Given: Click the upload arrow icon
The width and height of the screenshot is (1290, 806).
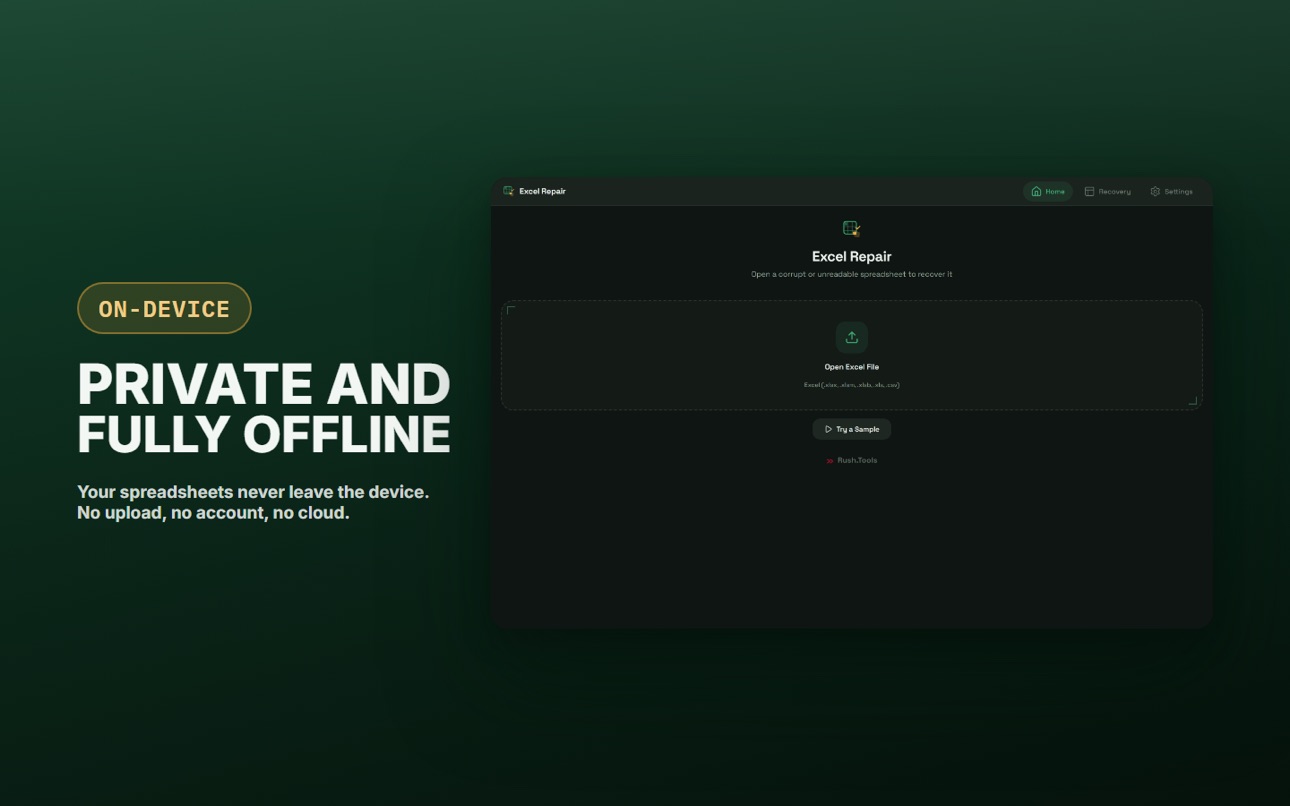Looking at the screenshot, I should pyautogui.click(x=852, y=337).
